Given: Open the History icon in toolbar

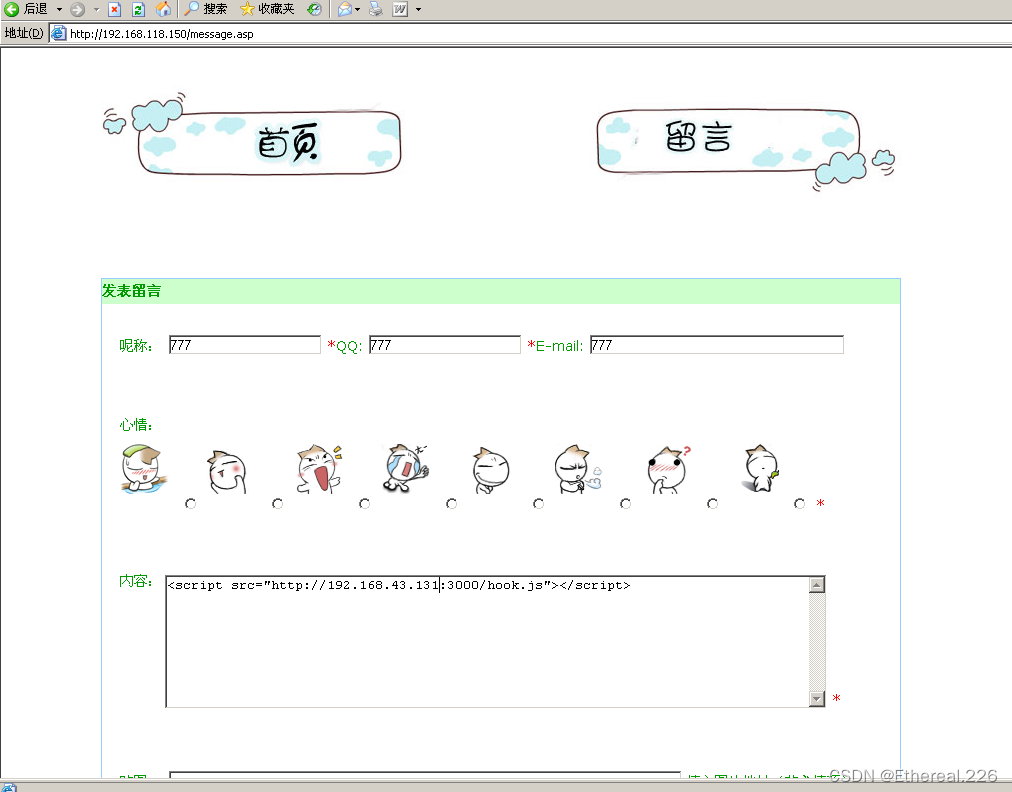Looking at the screenshot, I should tap(314, 9).
